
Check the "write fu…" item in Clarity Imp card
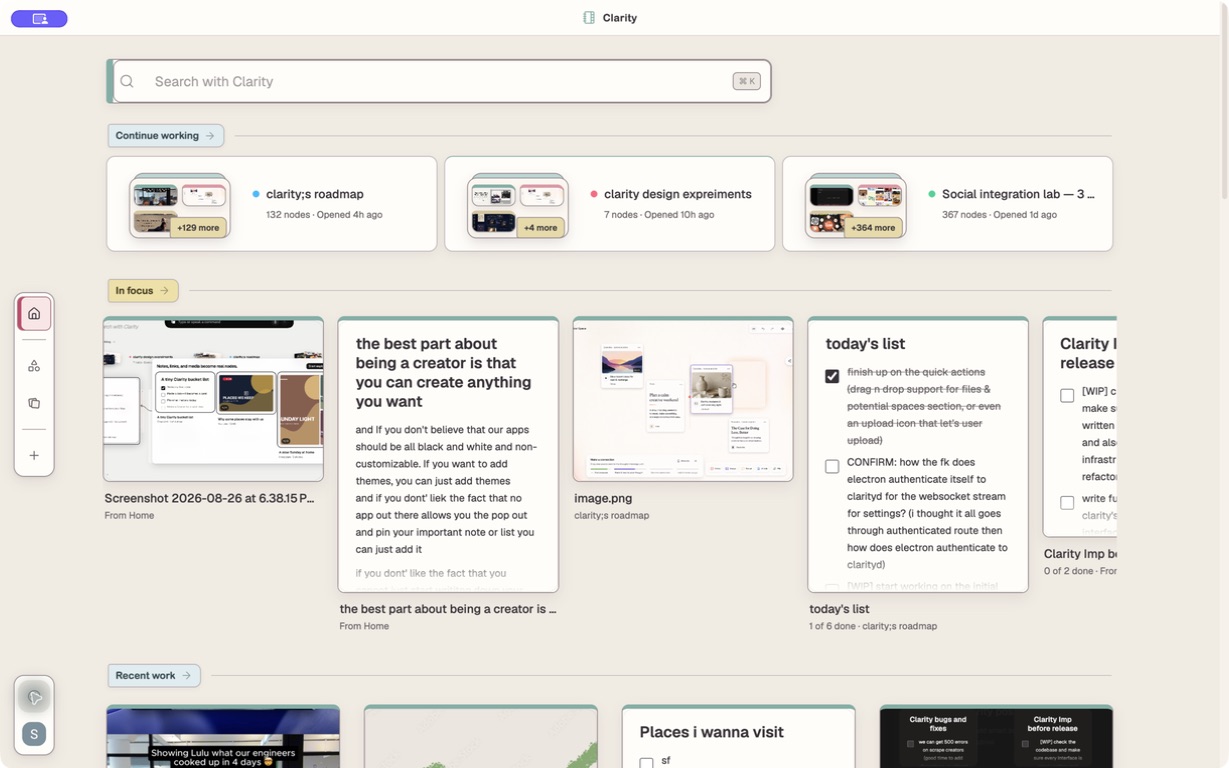[1067, 502]
